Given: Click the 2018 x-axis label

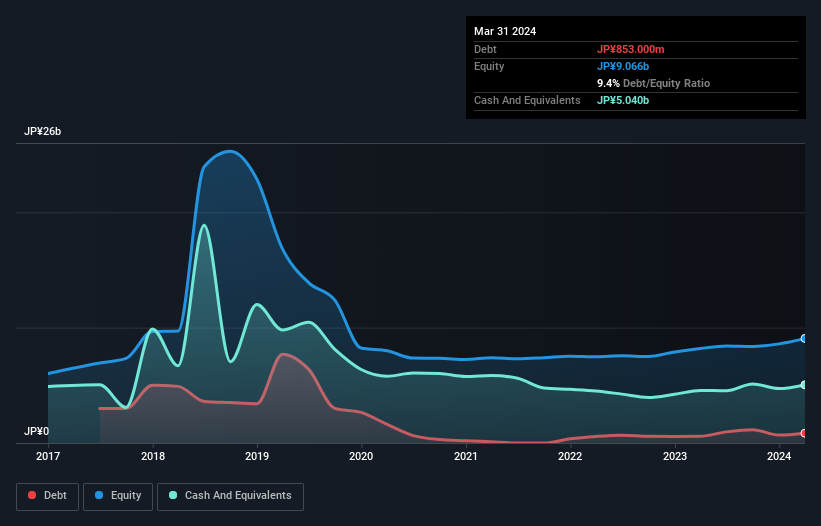Looking at the screenshot, I should (x=153, y=456).
